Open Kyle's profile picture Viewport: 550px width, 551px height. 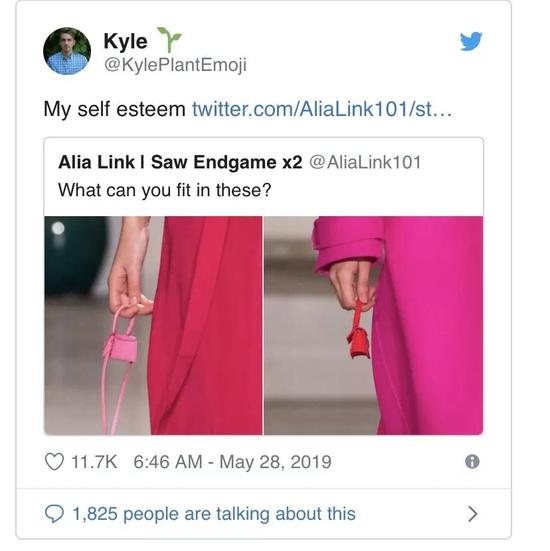(67, 51)
